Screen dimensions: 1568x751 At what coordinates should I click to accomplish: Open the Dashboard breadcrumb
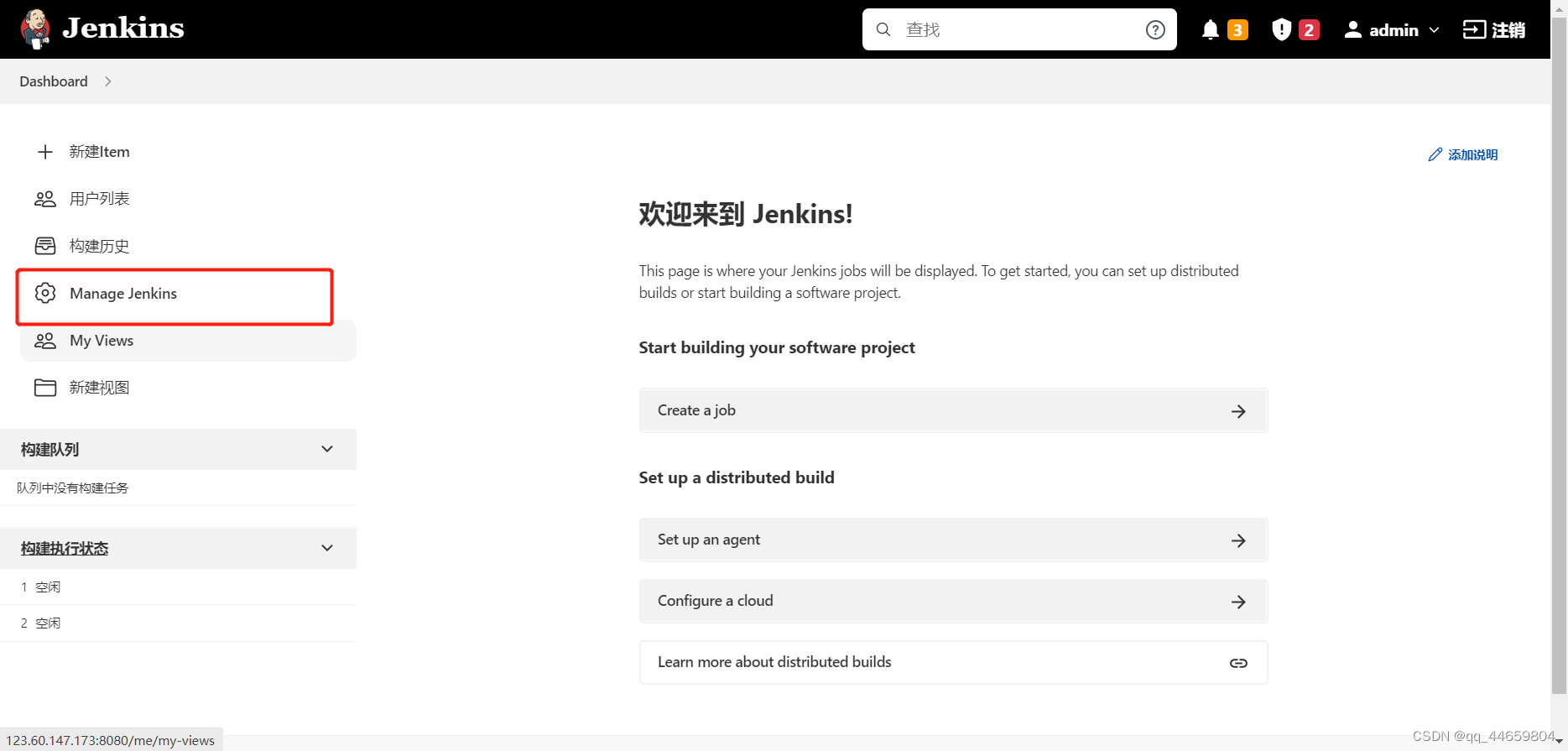click(x=54, y=81)
